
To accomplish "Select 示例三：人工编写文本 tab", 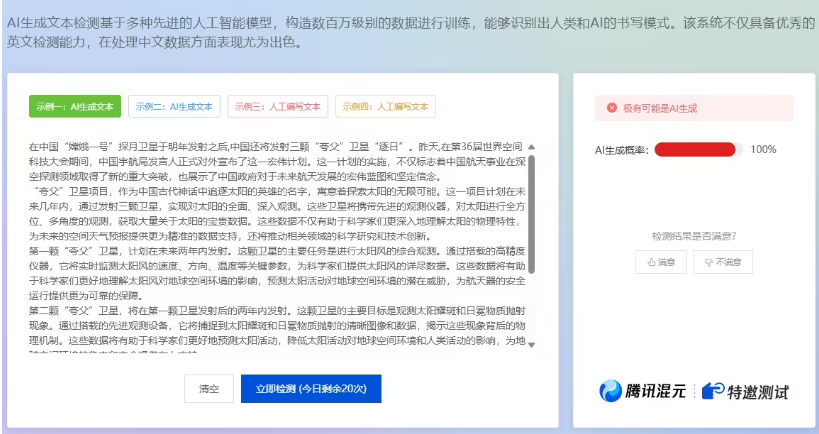I will (277, 107).
